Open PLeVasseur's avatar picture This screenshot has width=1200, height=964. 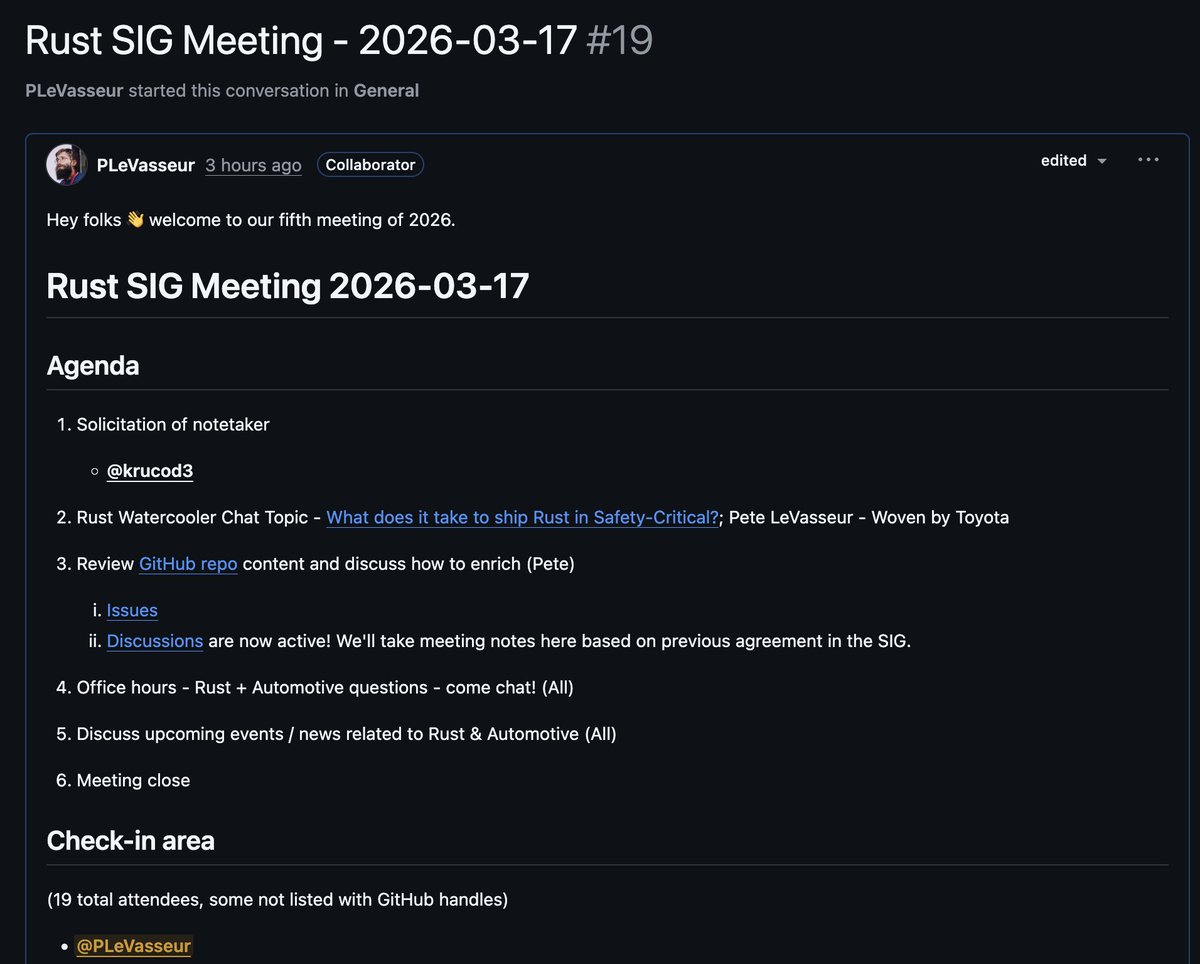pos(66,165)
